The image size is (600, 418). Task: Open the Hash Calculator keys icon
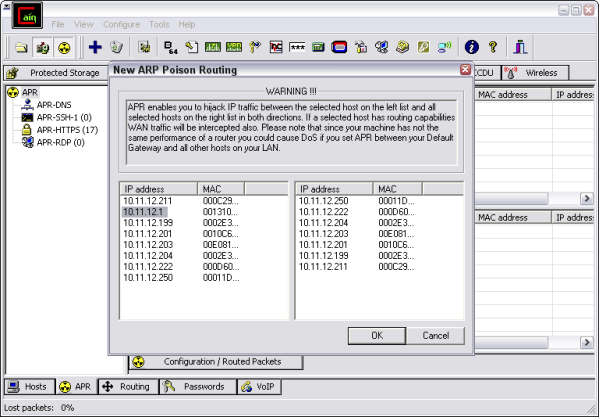254,47
